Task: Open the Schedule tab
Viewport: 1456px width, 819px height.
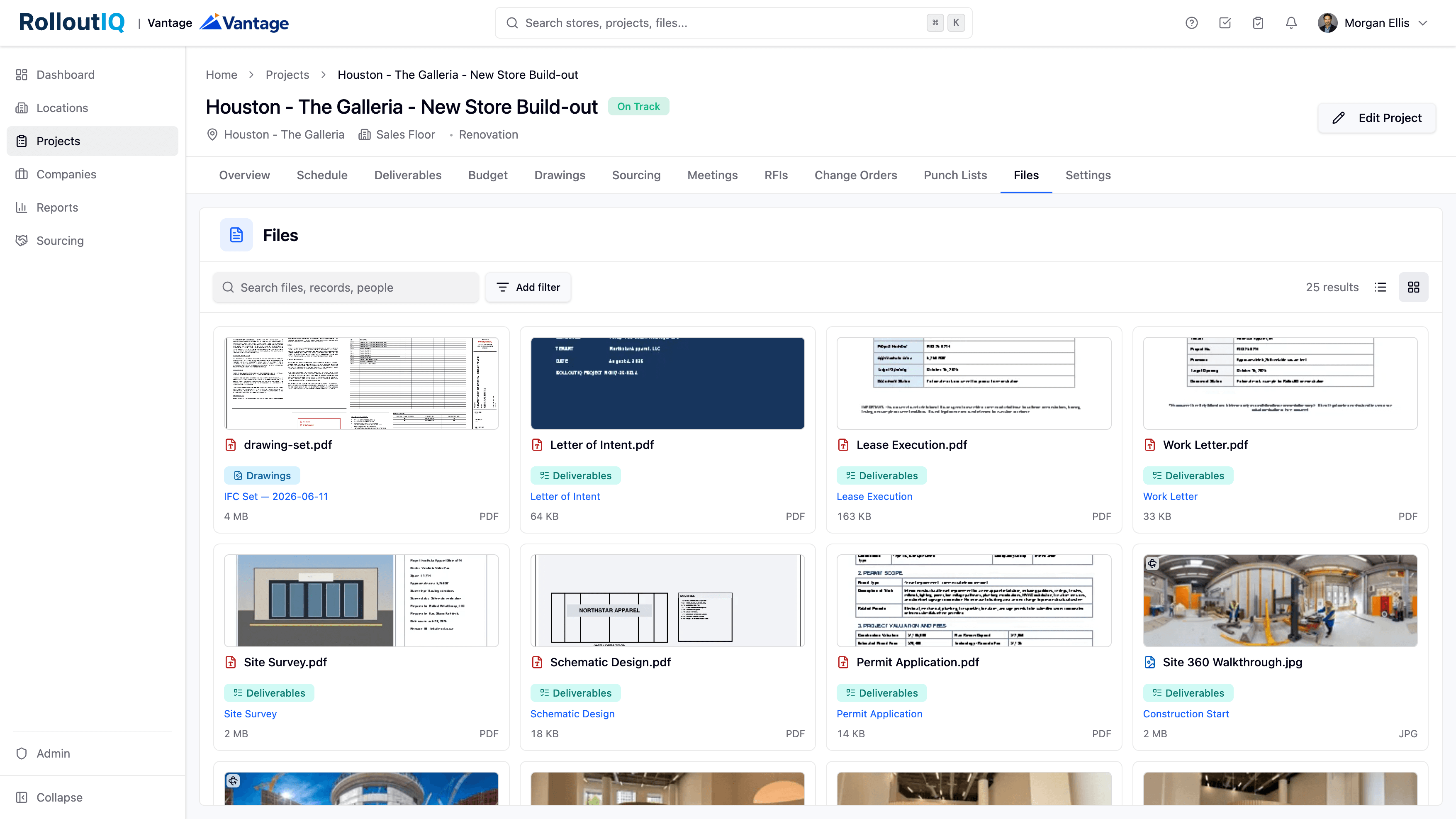Action: (x=322, y=175)
